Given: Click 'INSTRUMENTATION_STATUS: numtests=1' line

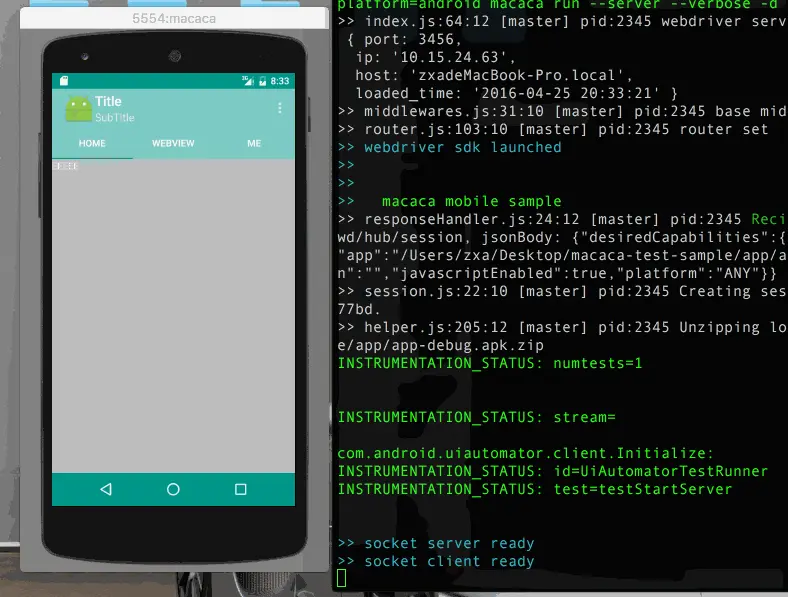Looking at the screenshot, I should [x=490, y=363].
